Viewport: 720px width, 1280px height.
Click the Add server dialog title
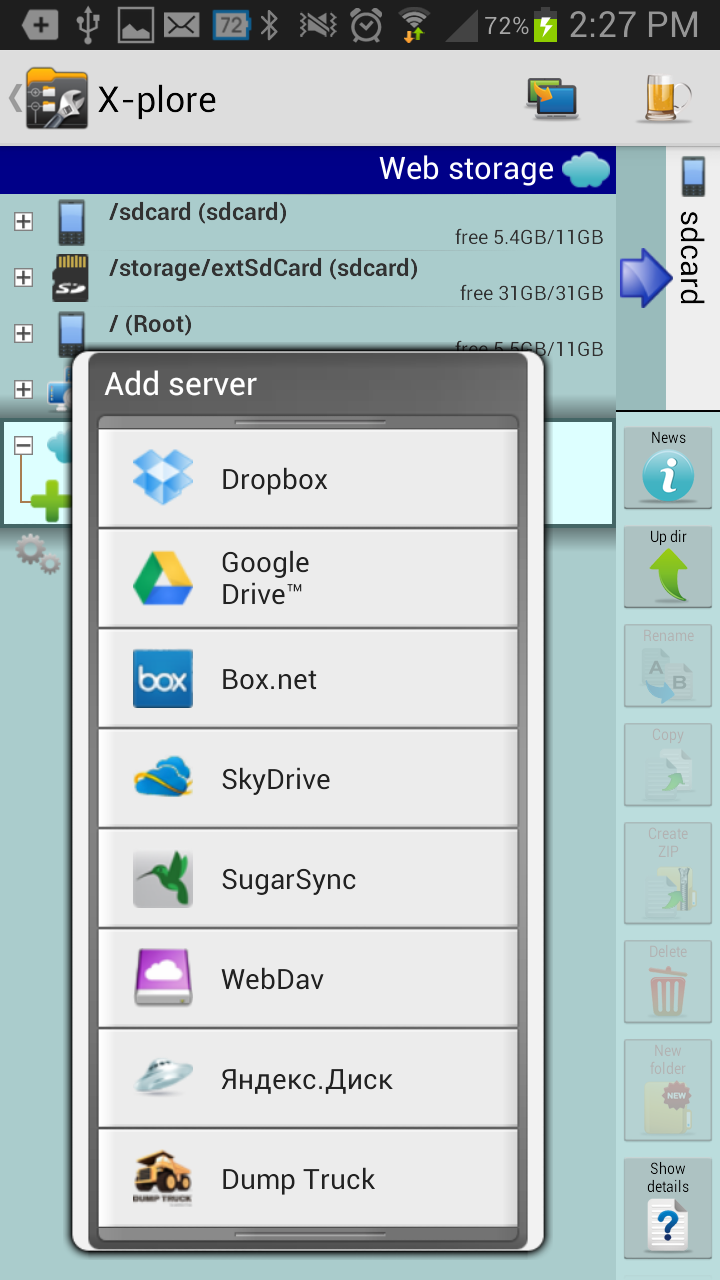point(181,384)
